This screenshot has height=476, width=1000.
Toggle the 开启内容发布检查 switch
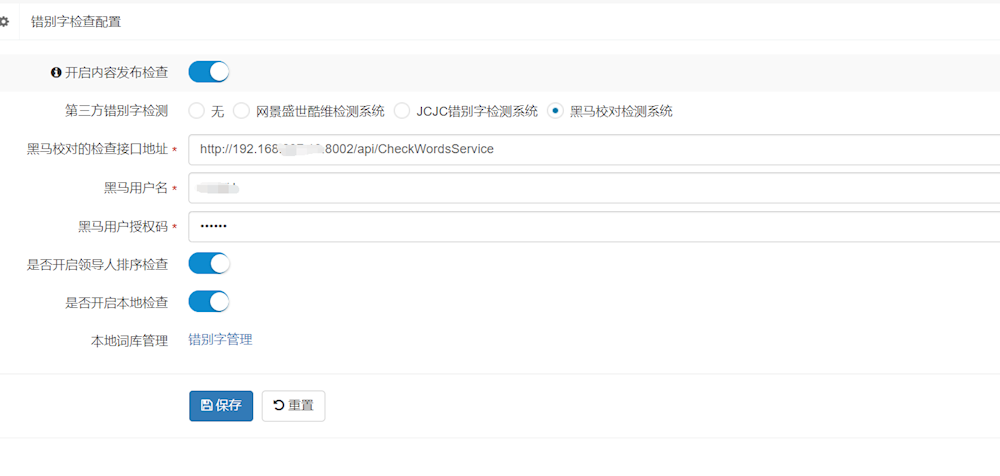point(209,72)
